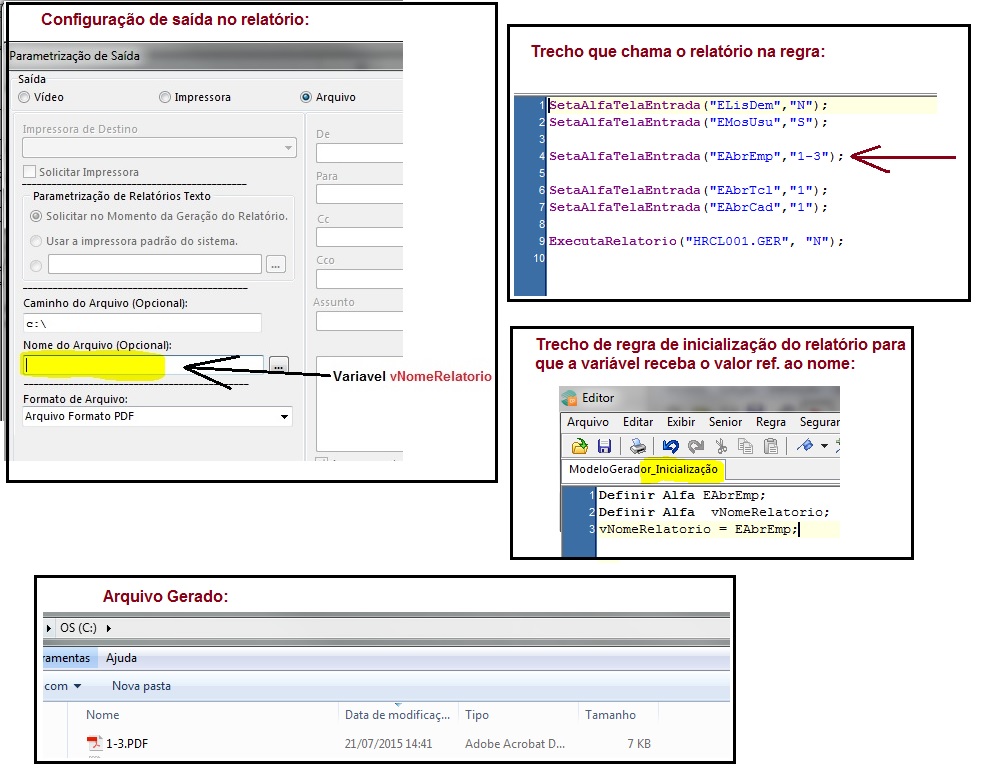Switch to the ModeloGerador_Inicialização tab

(x=643, y=469)
